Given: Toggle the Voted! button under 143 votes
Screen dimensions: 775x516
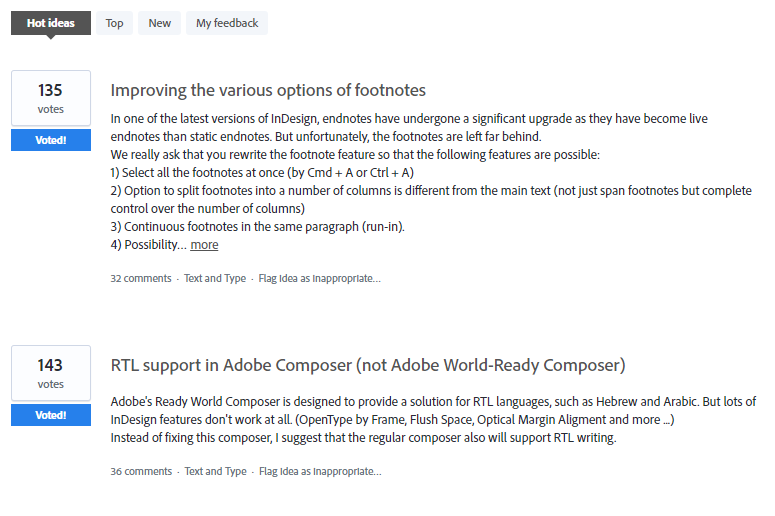Looking at the screenshot, I should point(51,415).
